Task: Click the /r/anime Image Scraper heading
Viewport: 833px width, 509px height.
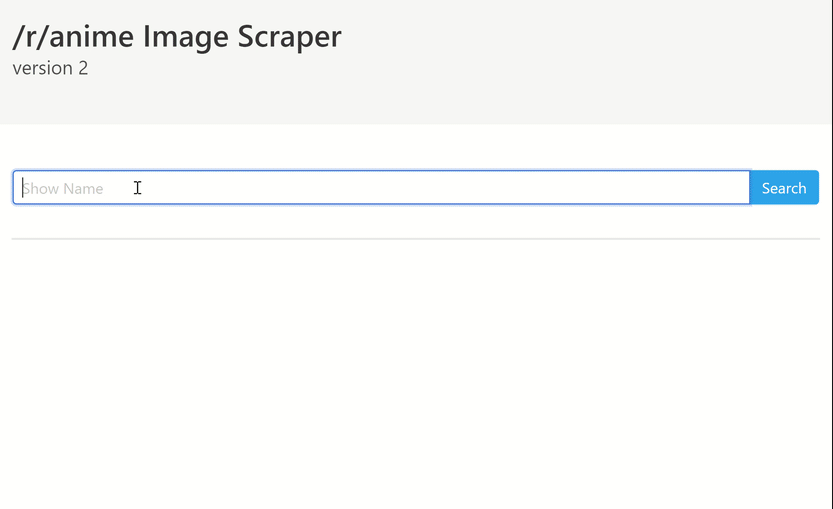Action: click(x=177, y=36)
